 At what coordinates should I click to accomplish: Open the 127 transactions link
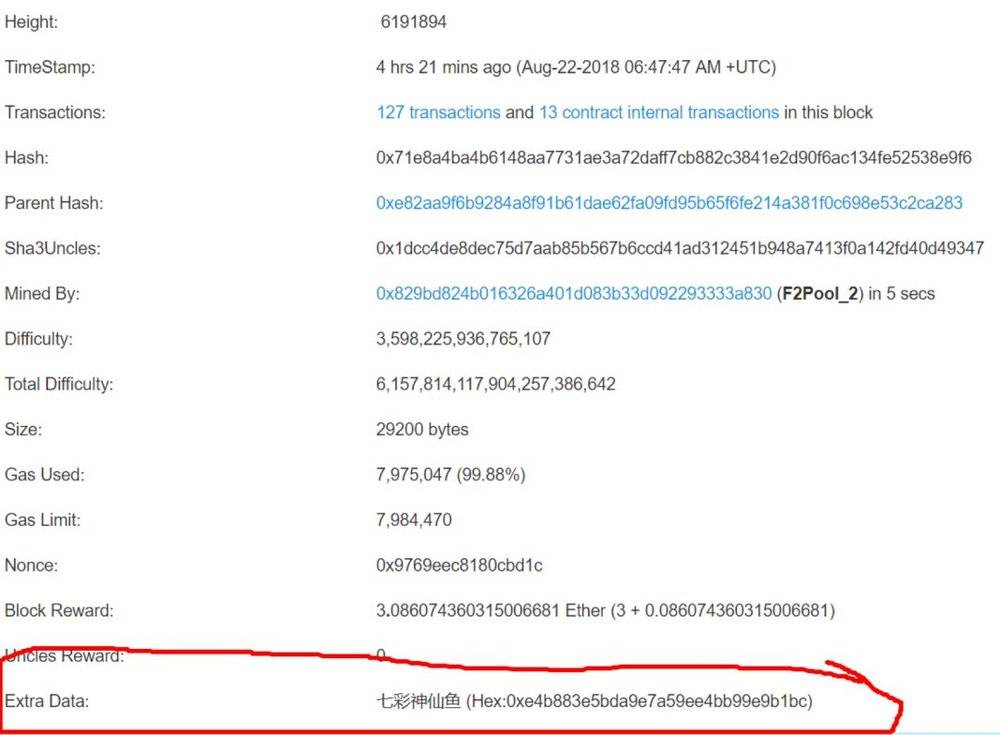[438, 112]
